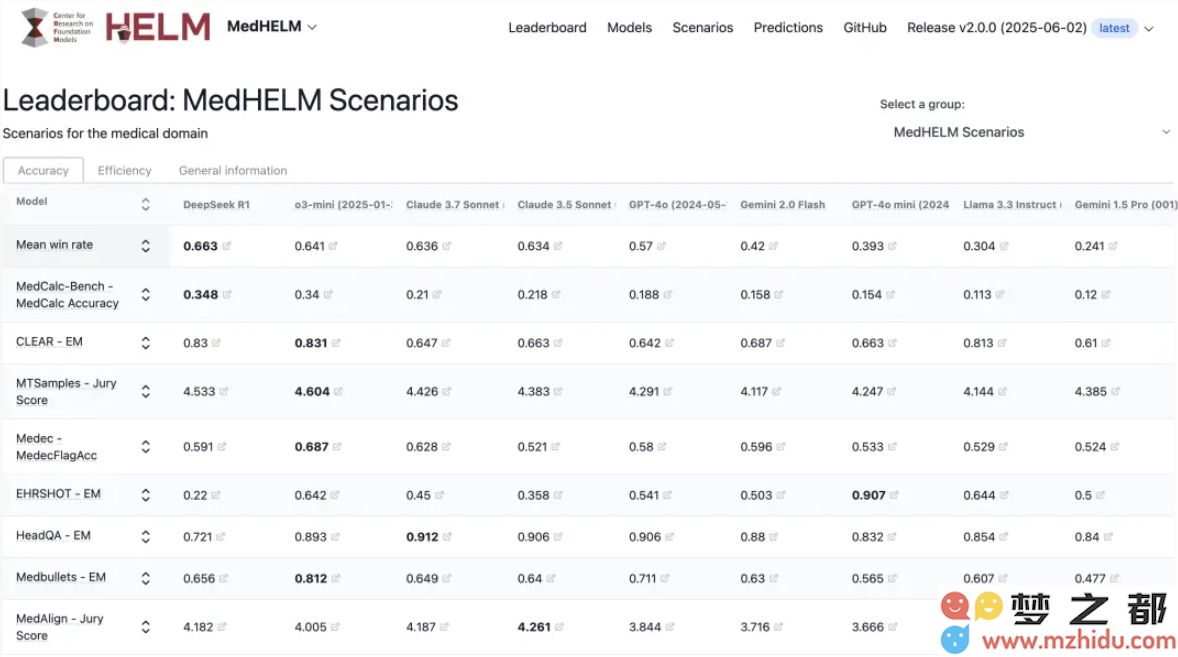The height and width of the screenshot is (657, 1178).
Task: Click the HELM logo
Action: coord(158,28)
